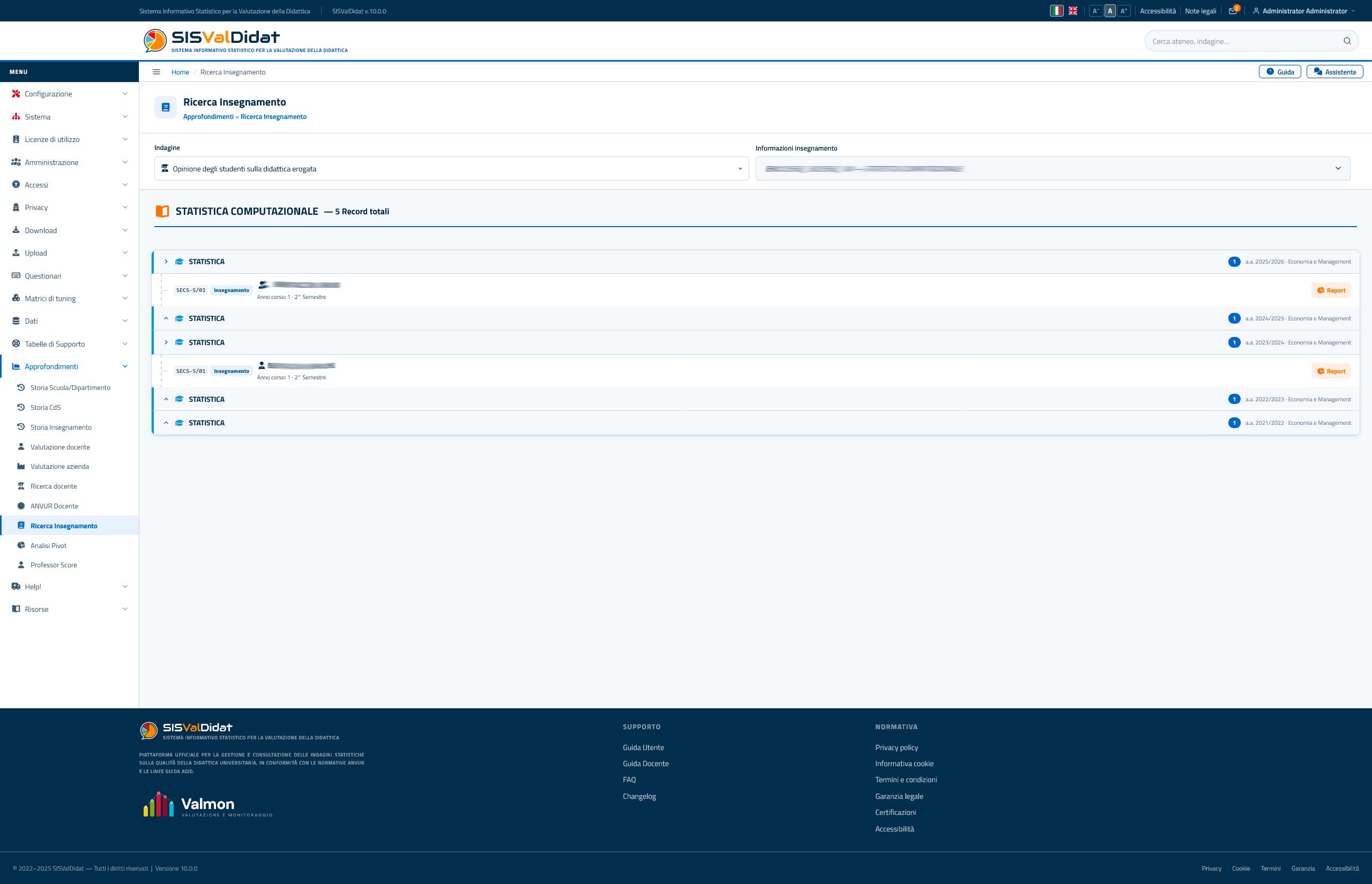Open the notifications envelope icon
This screenshot has height=884, width=1372.
click(1233, 11)
